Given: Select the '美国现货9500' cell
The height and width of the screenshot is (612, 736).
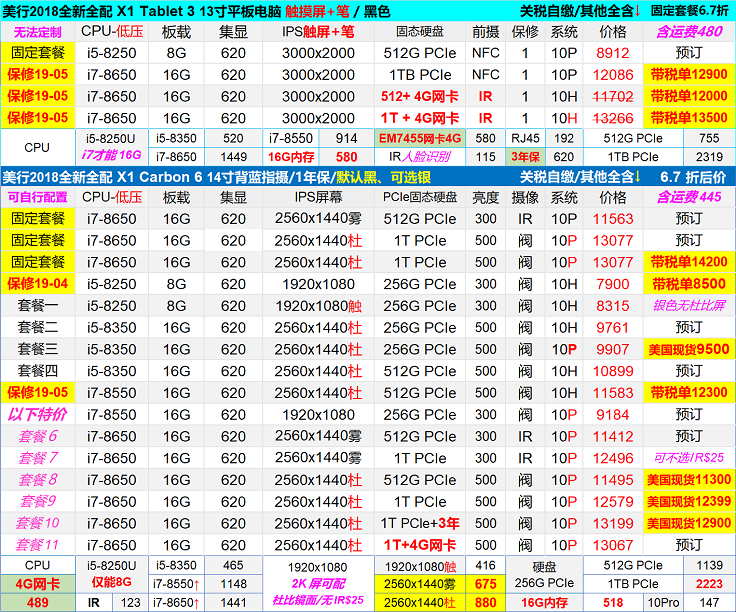Looking at the screenshot, I should [x=689, y=349].
